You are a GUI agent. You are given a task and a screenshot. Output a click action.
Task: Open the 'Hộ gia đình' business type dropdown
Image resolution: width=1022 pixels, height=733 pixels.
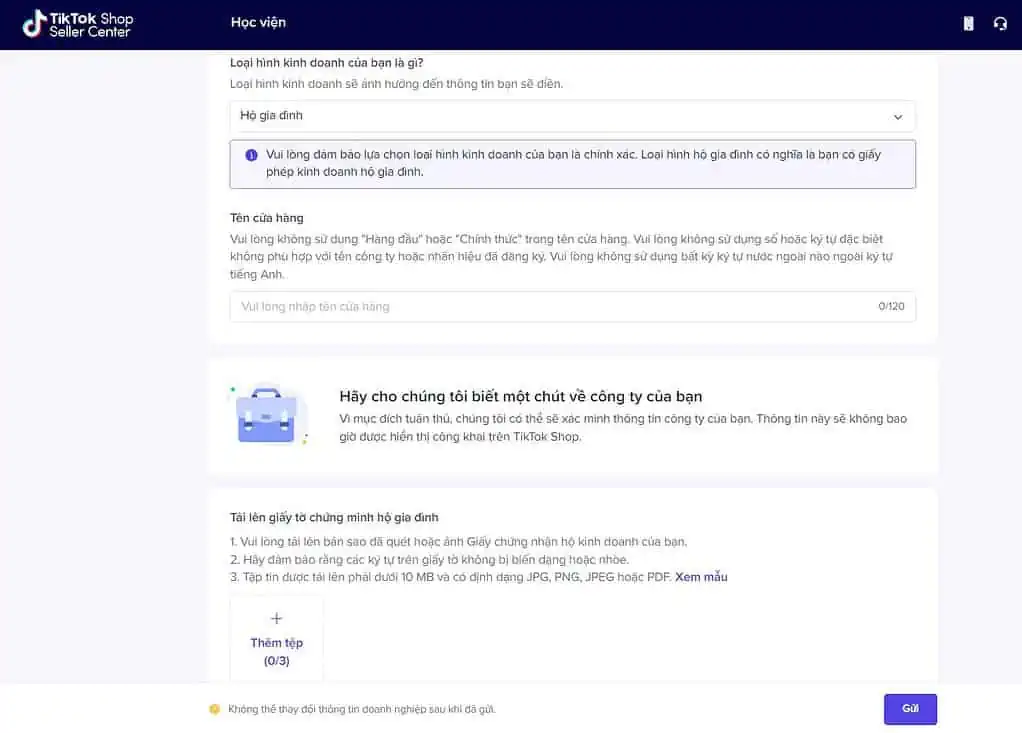(x=572, y=116)
